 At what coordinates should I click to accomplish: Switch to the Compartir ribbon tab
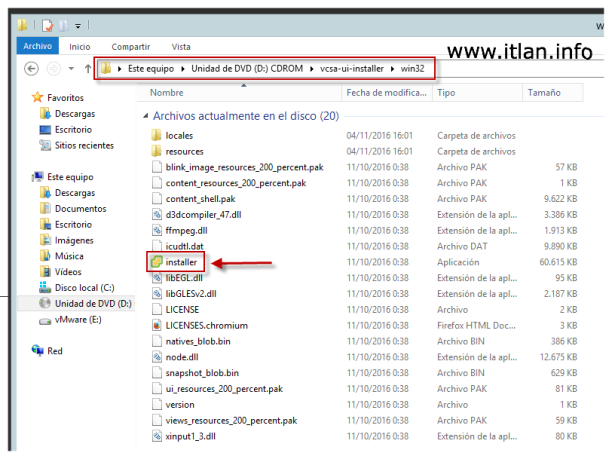tap(130, 46)
